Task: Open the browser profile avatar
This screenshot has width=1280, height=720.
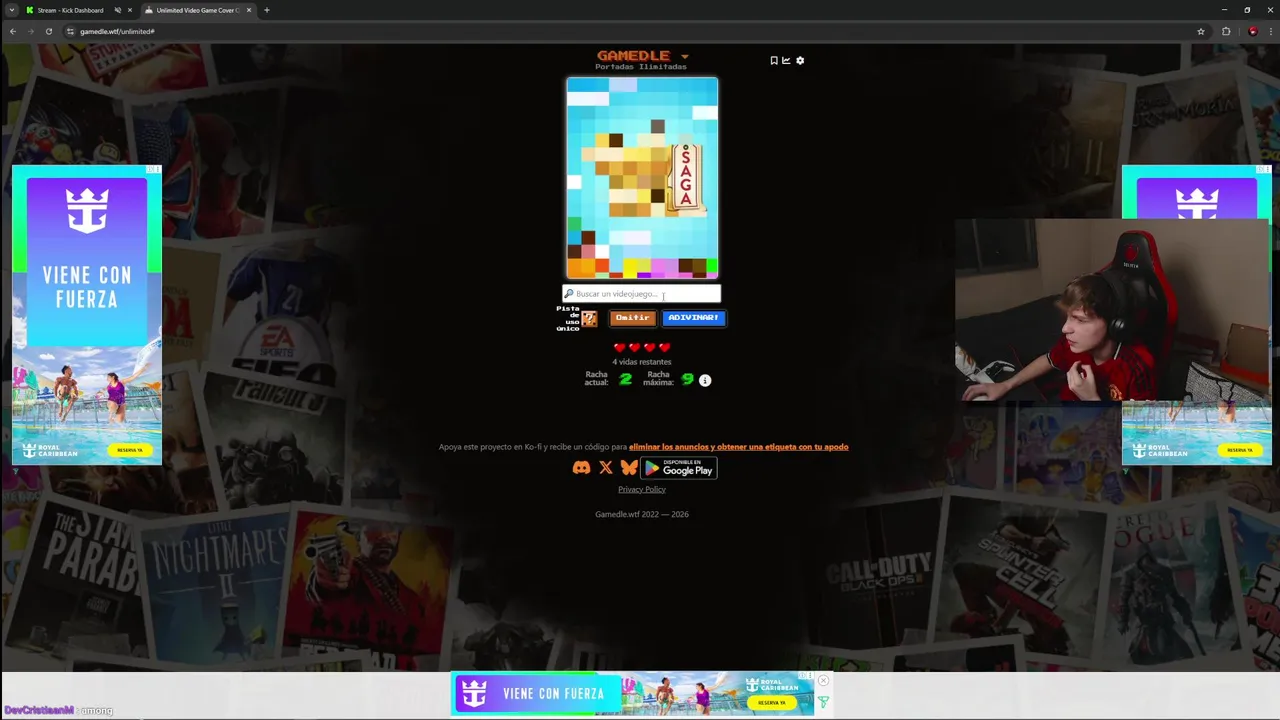Action: click(x=1252, y=31)
